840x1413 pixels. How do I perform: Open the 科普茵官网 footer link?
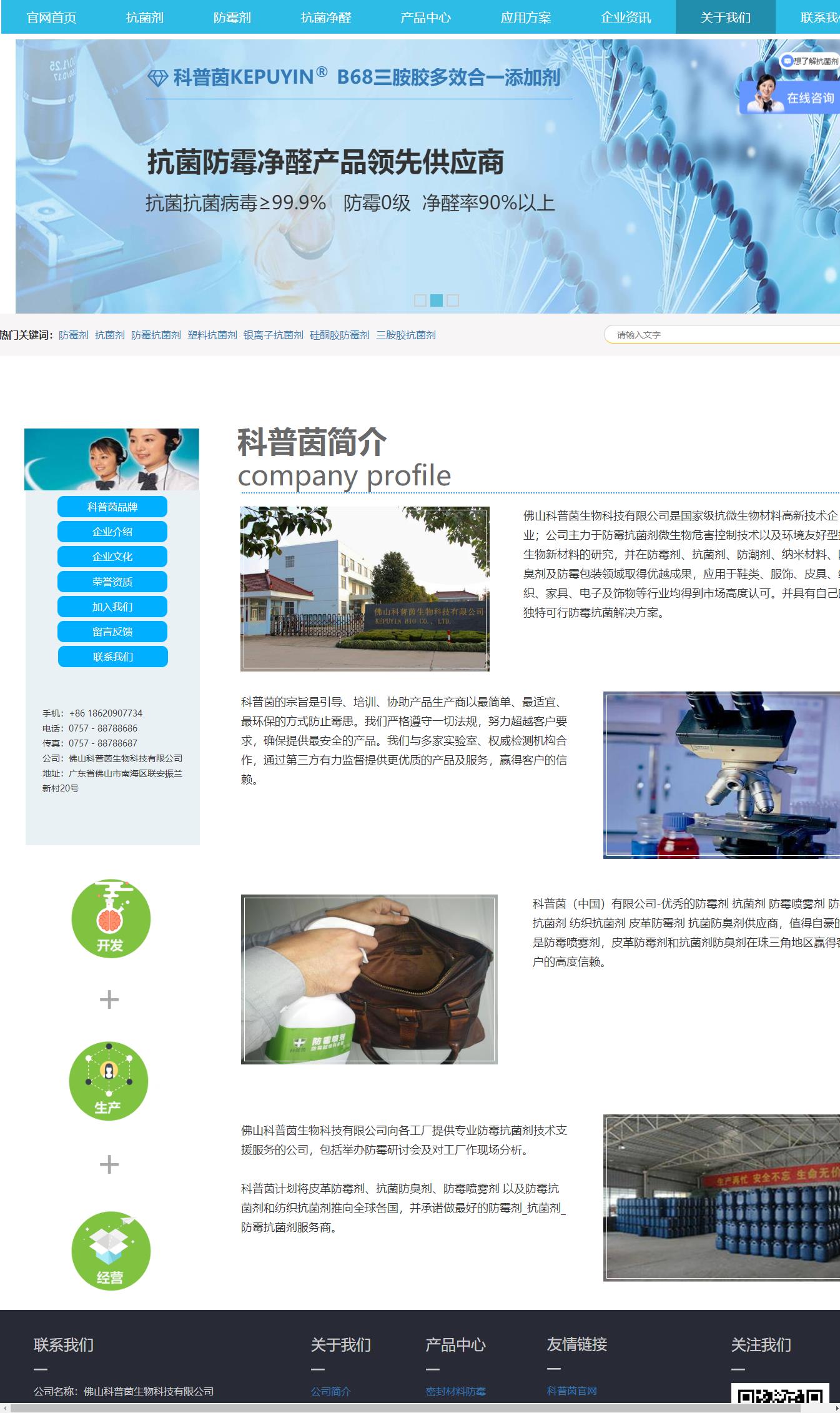point(572,1391)
